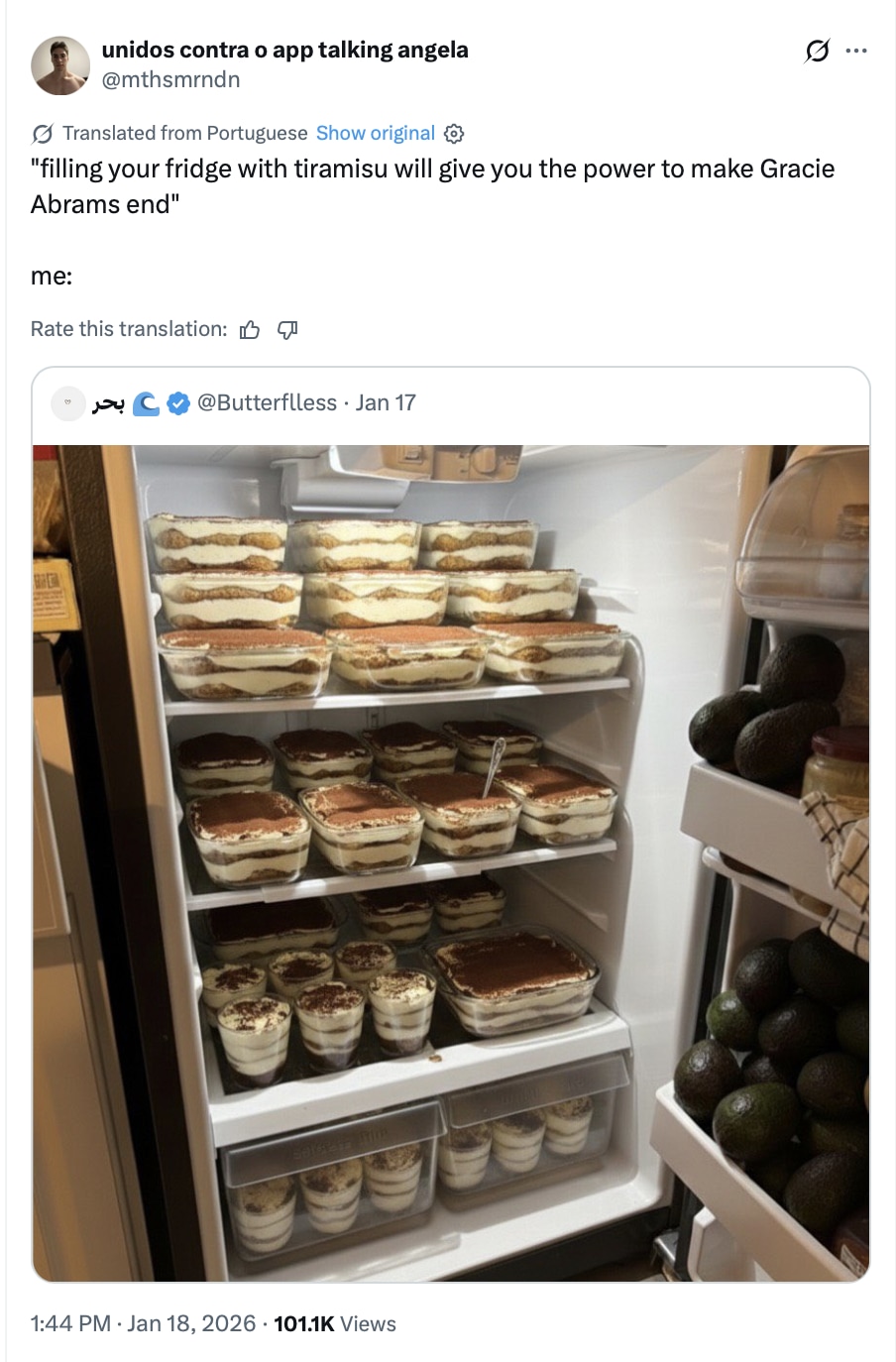Image resolution: width=896 pixels, height=1362 pixels.
Task: Open the Grok icon at top right
Action: pos(817,51)
